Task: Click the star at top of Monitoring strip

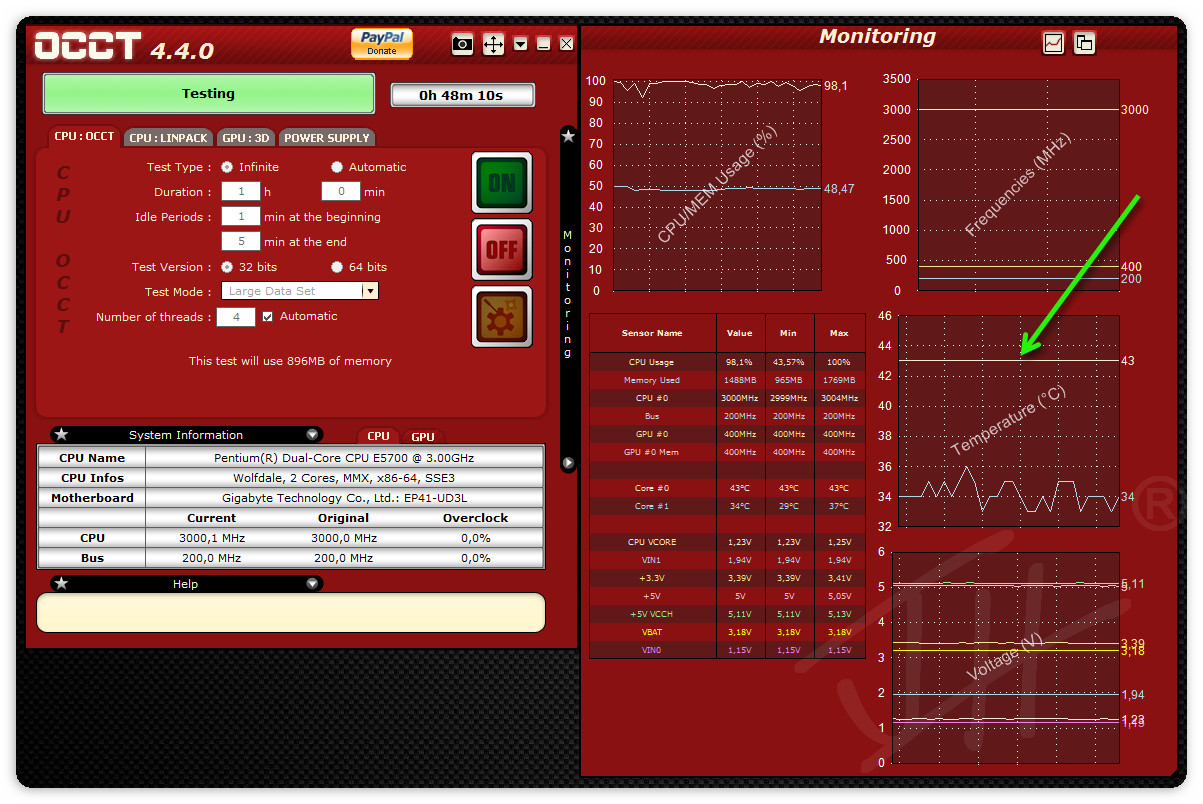Action: tap(568, 137)
